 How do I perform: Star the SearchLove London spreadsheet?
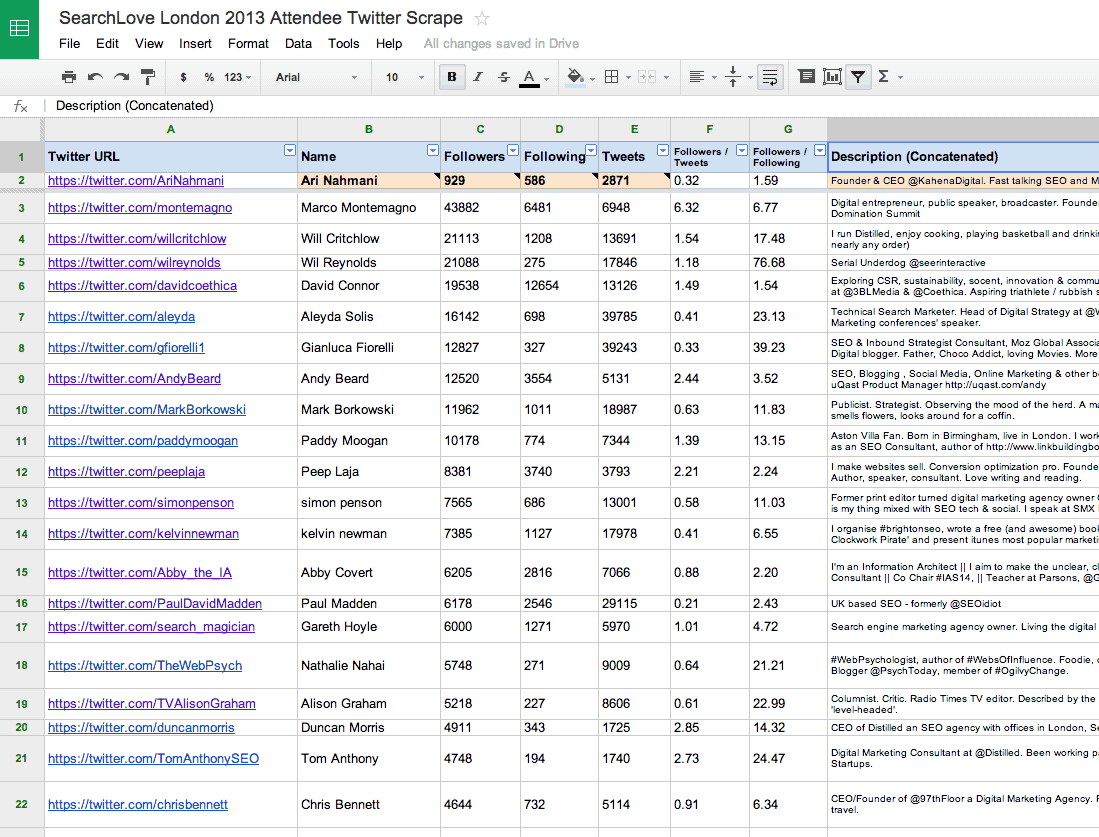482,19
